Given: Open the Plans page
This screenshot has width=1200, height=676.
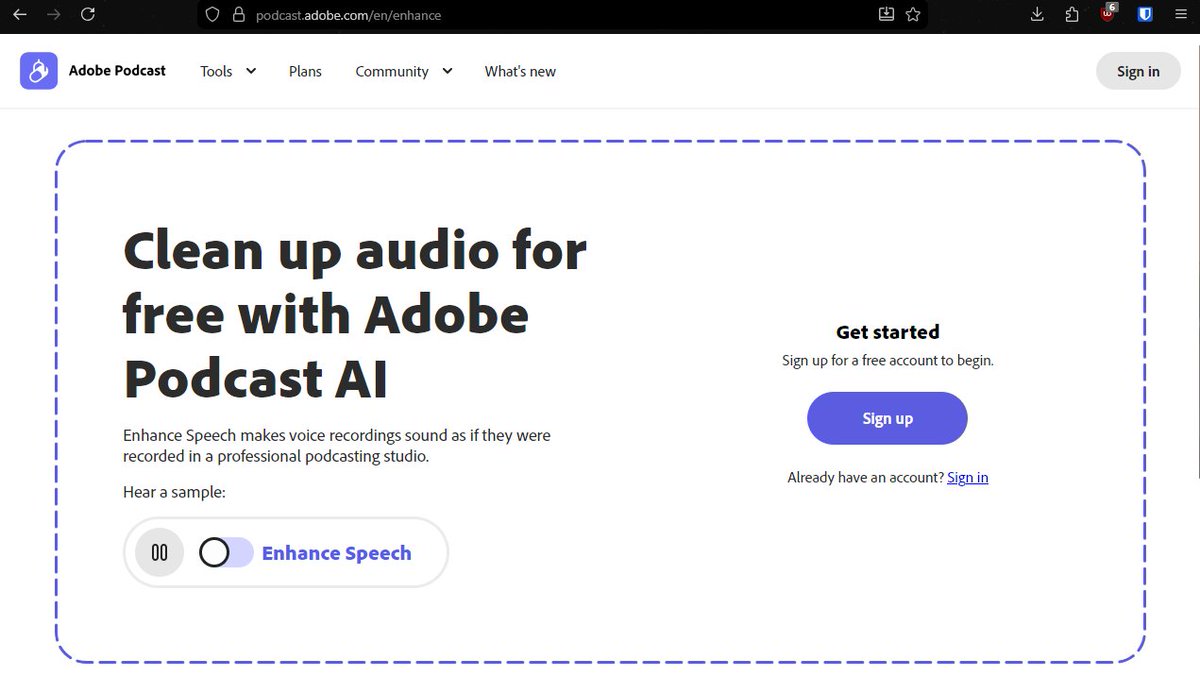Looking at the screenshot, I should click(305, 71).
